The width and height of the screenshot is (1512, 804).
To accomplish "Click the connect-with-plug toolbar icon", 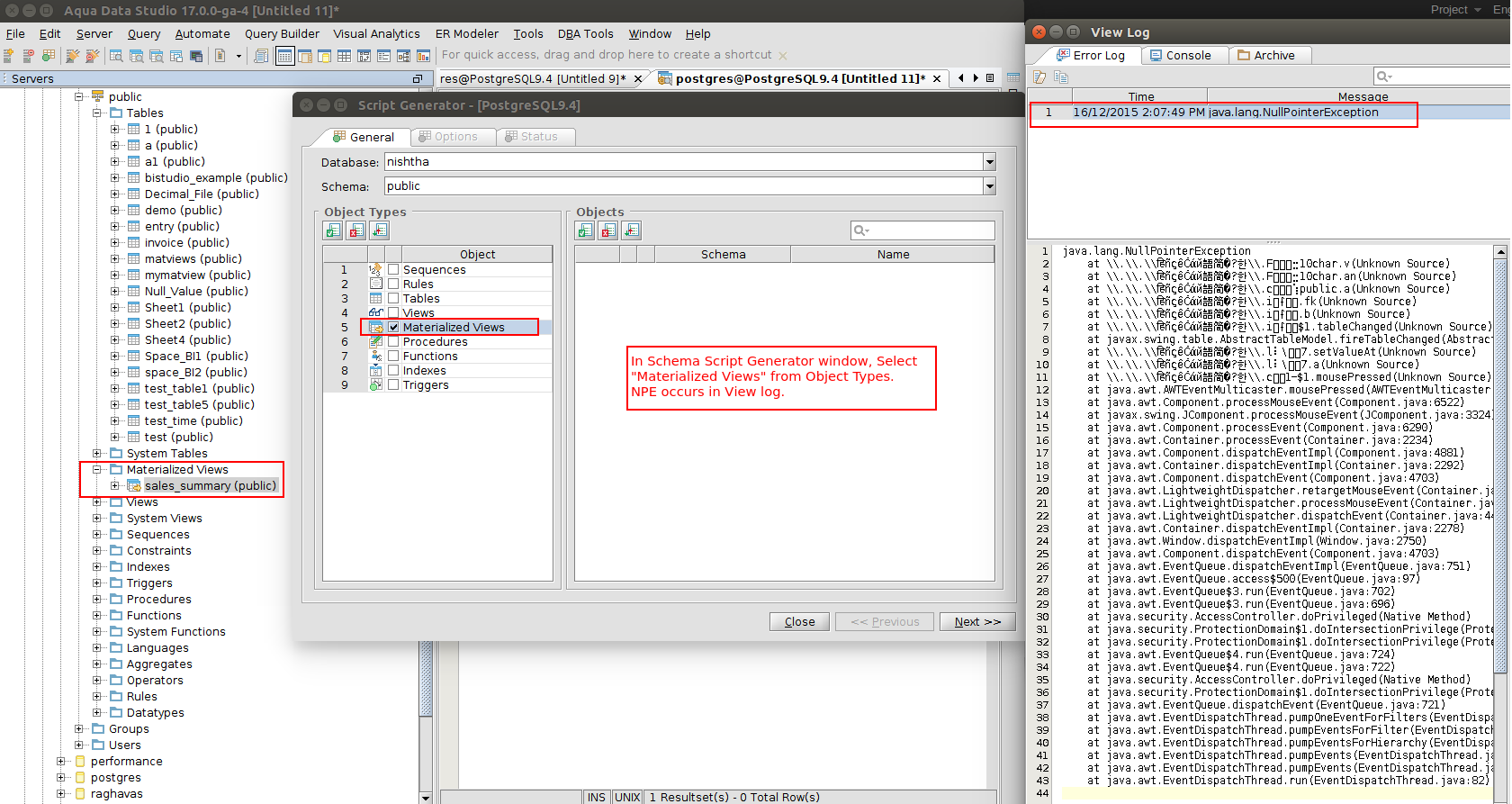I will coord(73,56).
